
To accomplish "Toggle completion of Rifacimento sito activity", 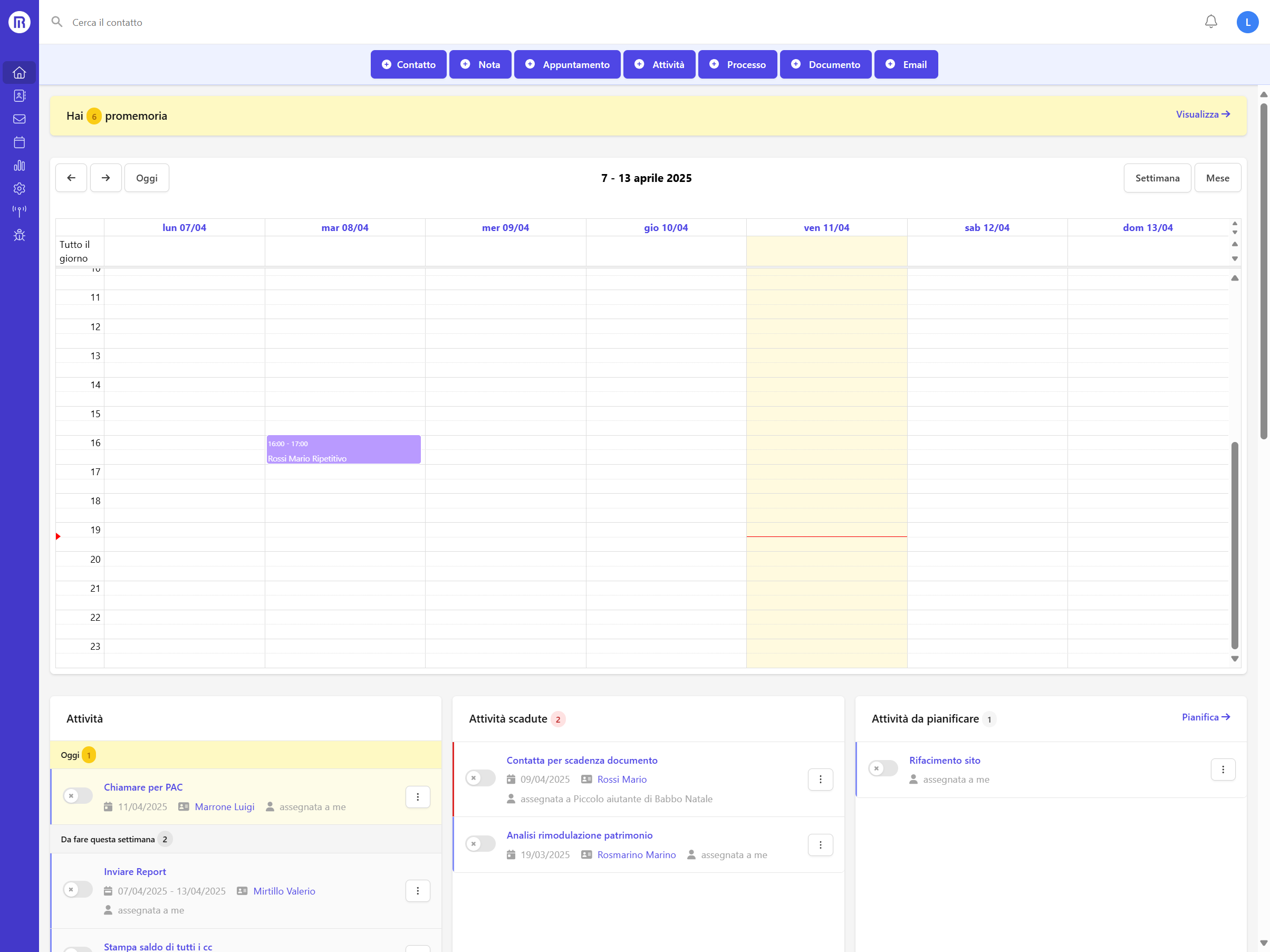I will point(883,768).
